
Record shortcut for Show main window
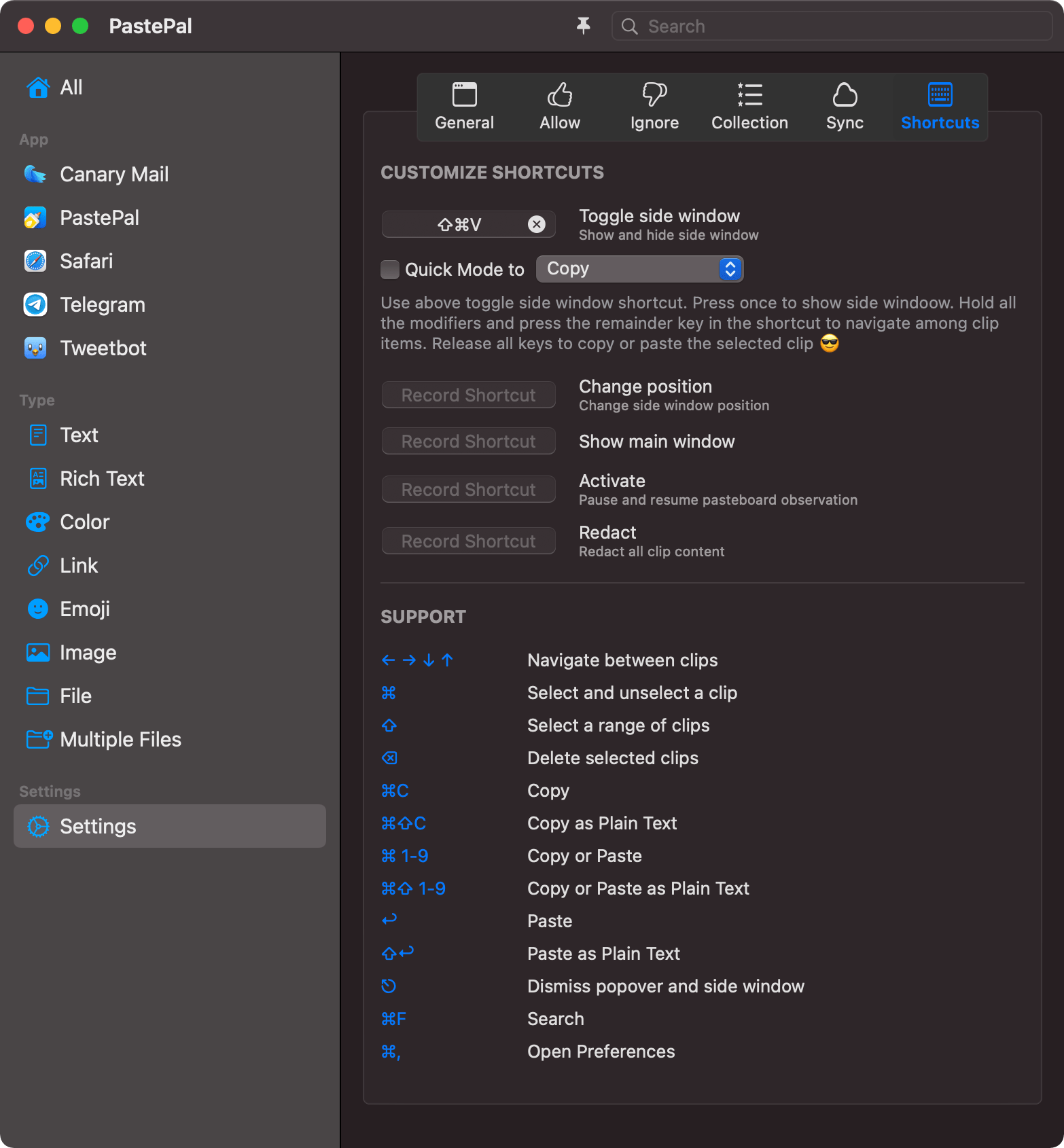click(469, 442)
